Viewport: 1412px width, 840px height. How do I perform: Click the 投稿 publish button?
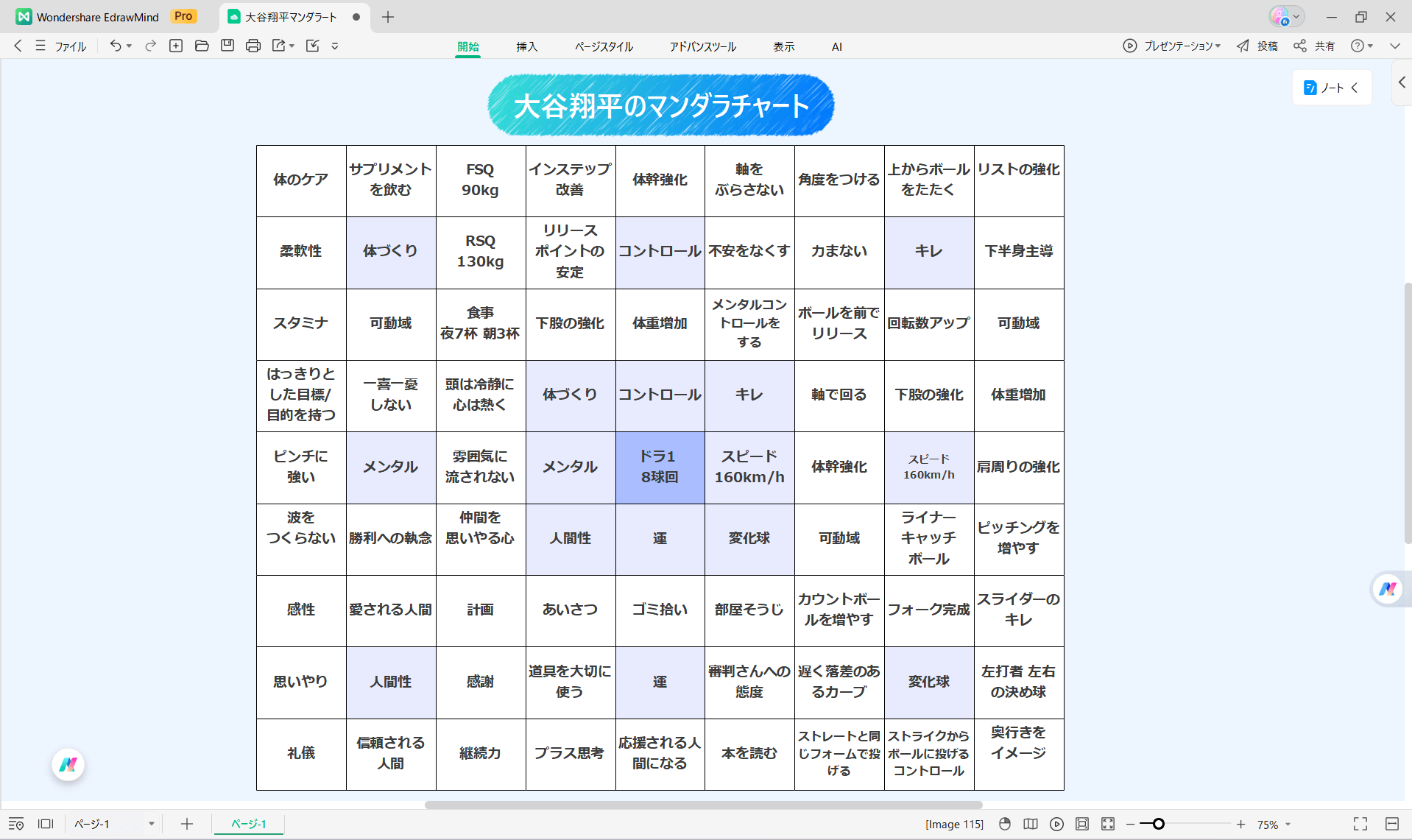pyautogui.click(x=1257, y=46)
